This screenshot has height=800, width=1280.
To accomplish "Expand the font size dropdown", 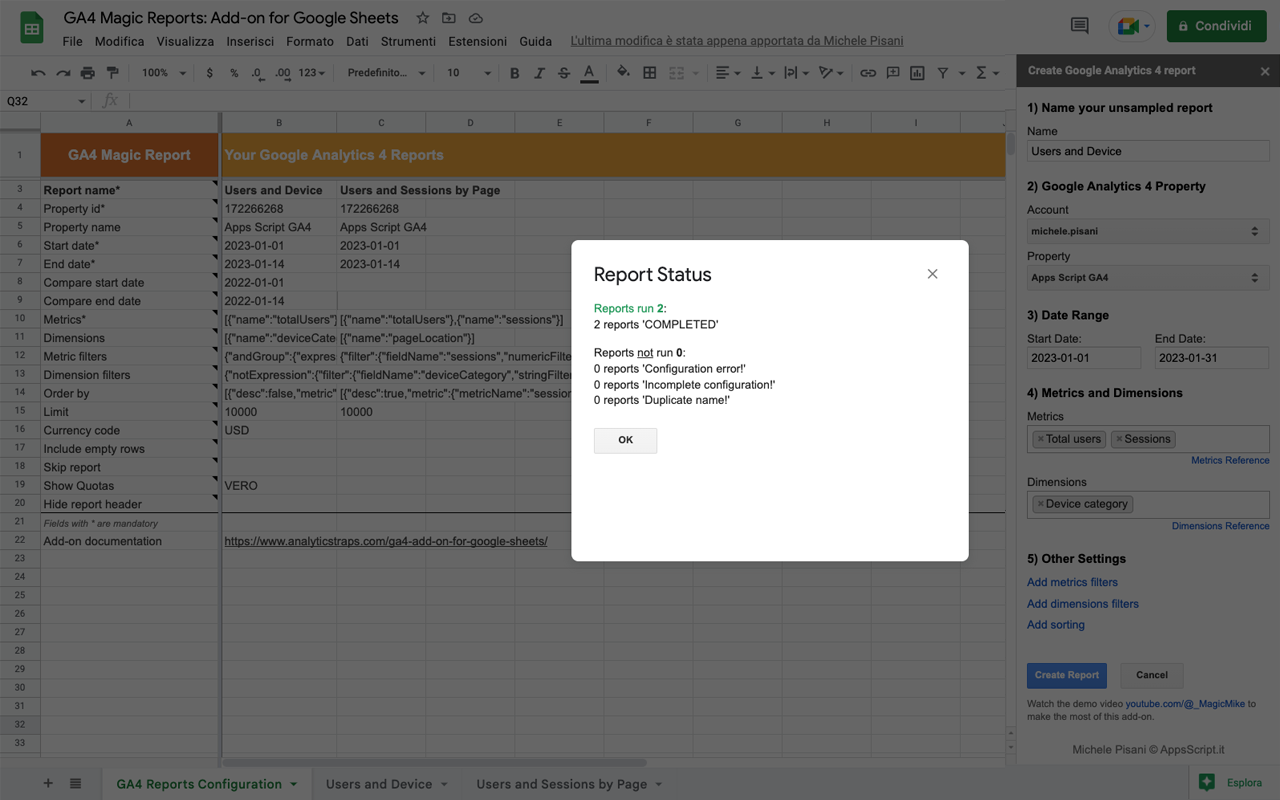I will (x=489, y=72).
